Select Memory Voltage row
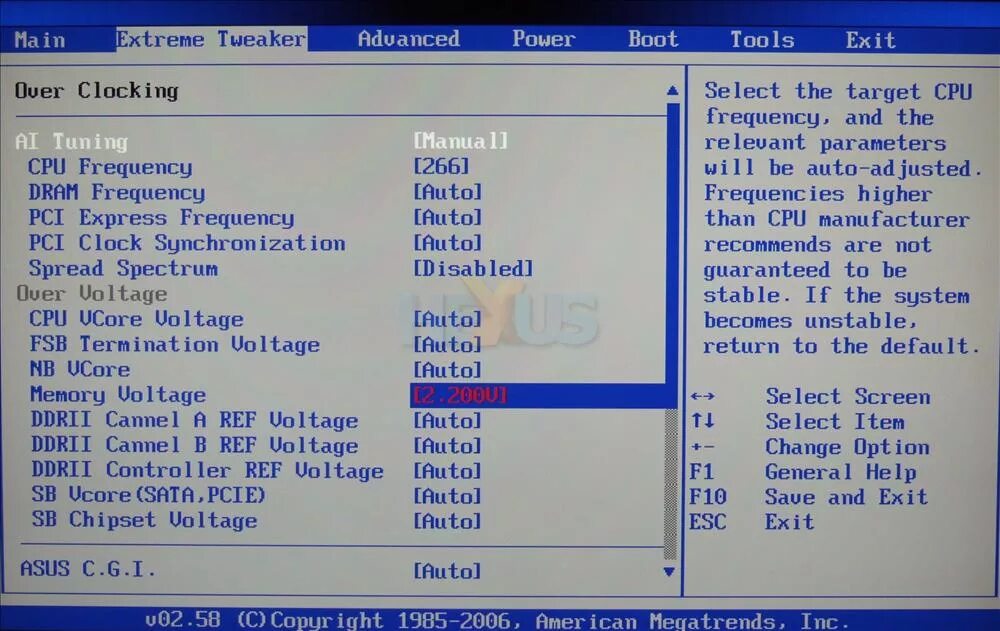The image size is (1000, 631). 118,395
